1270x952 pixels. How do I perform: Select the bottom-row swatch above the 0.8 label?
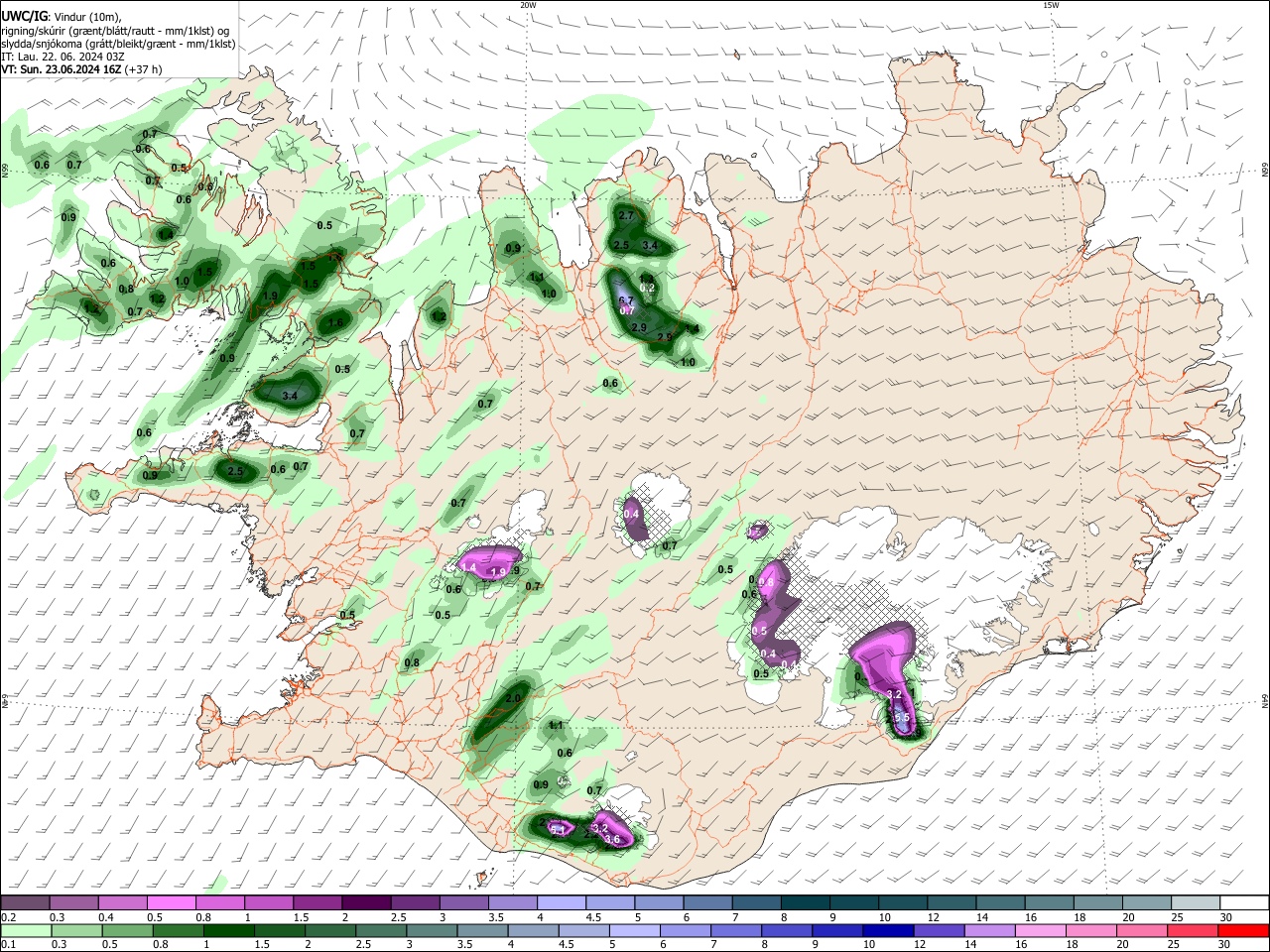click(178, 931)
